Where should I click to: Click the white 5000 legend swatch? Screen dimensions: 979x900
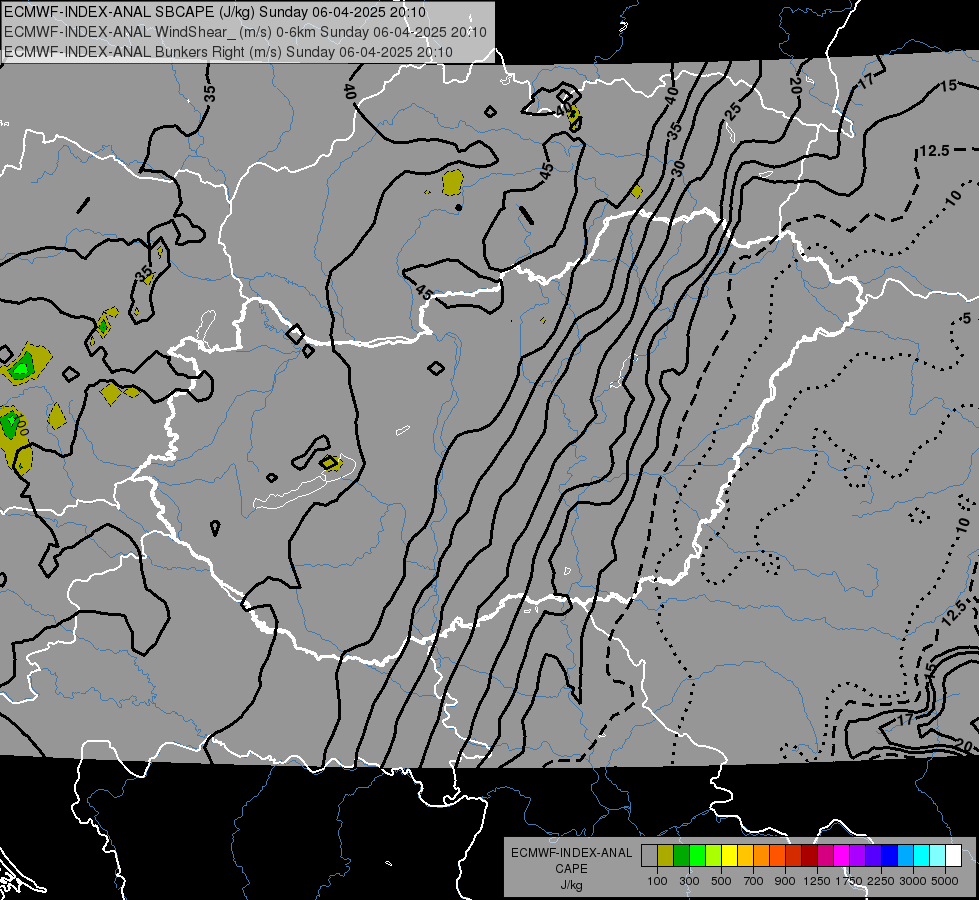pyautogui.click(x=953, y=856)
